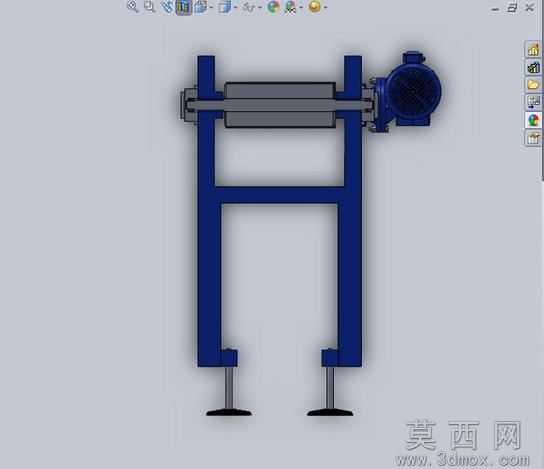
Task: Minimize the document window
Action: (x=495, y=9)
